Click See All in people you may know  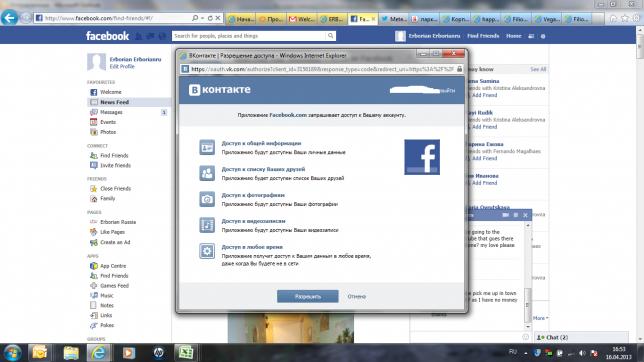coord(538,69)
